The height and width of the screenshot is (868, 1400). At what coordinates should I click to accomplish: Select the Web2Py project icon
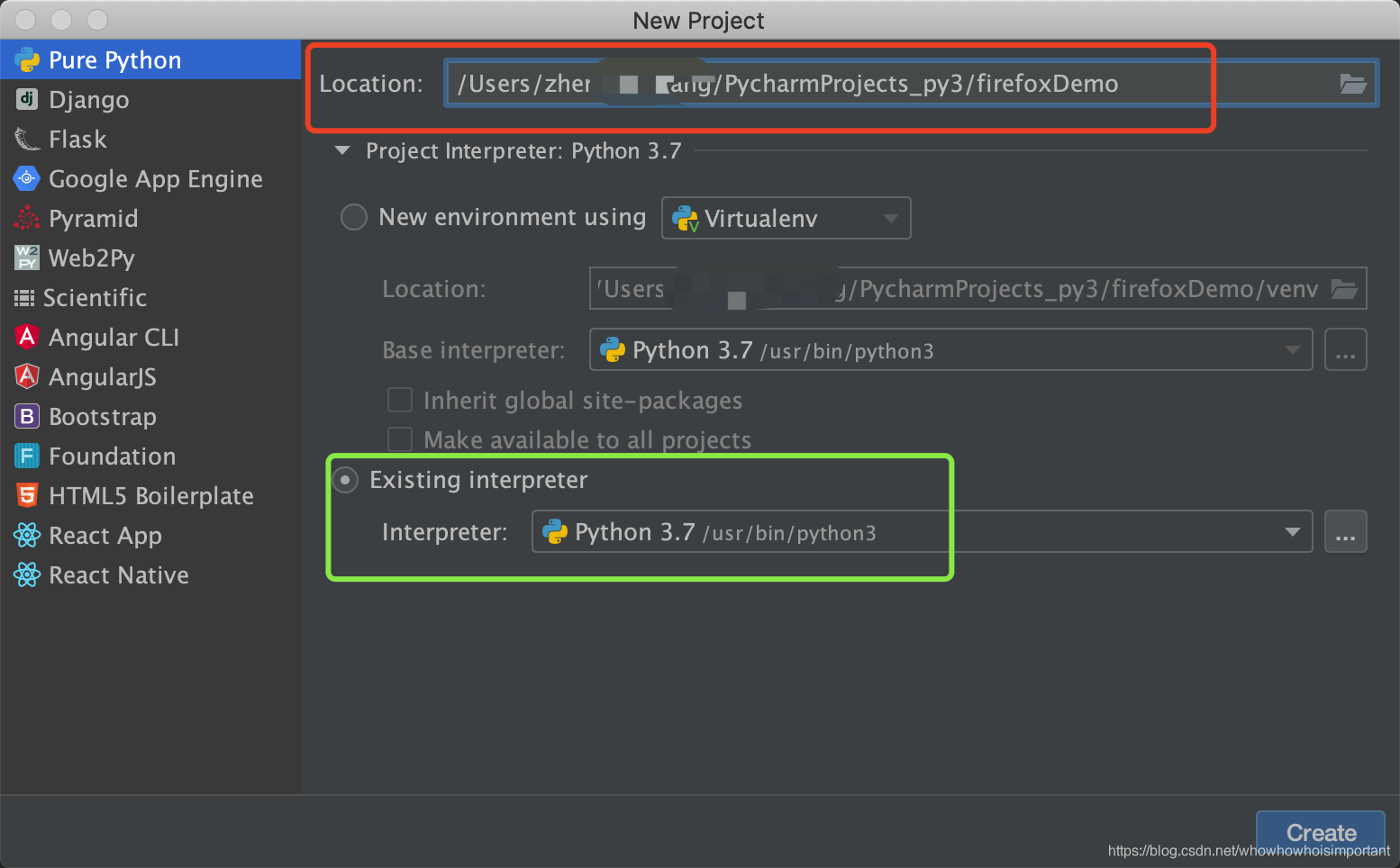coord(26,258)
